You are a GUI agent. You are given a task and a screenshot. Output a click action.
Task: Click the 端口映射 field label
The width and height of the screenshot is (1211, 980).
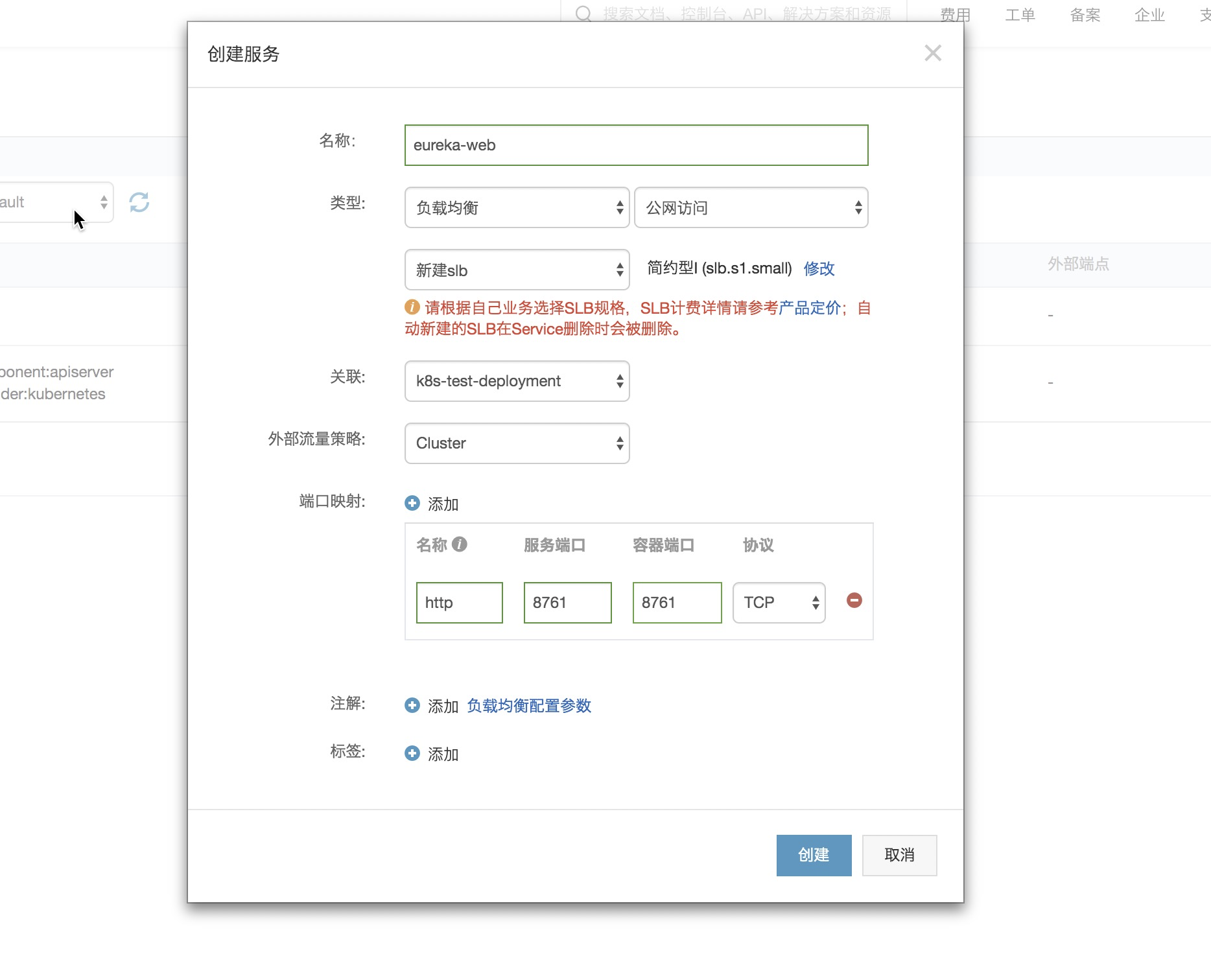333,501
